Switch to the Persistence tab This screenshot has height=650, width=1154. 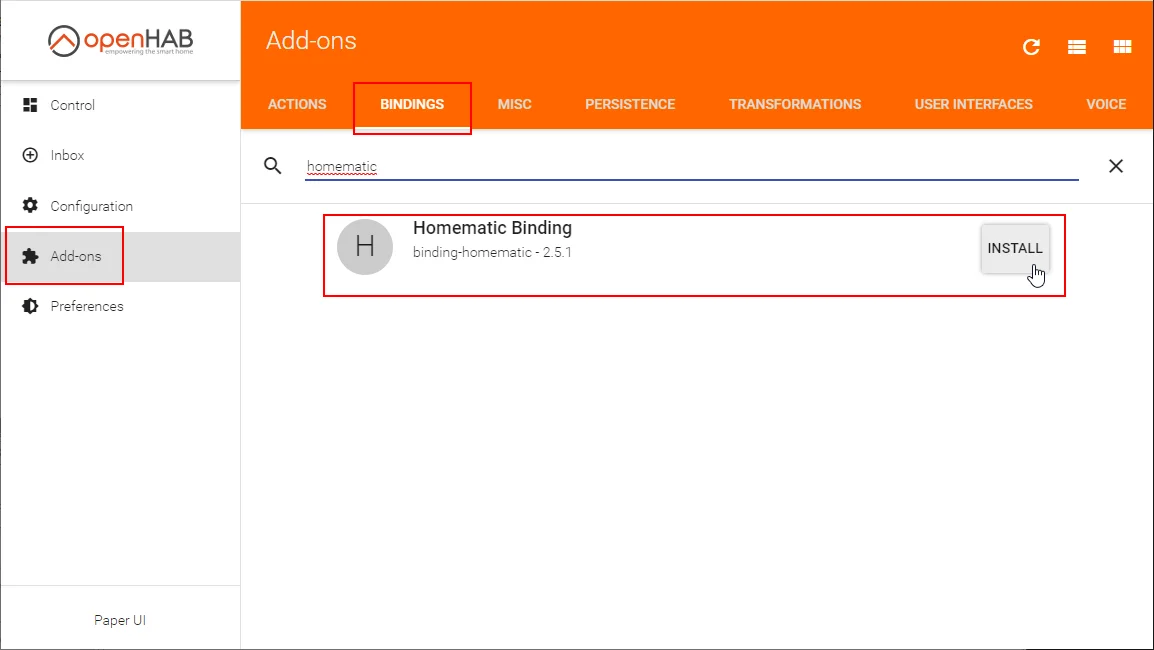[630, 105]
